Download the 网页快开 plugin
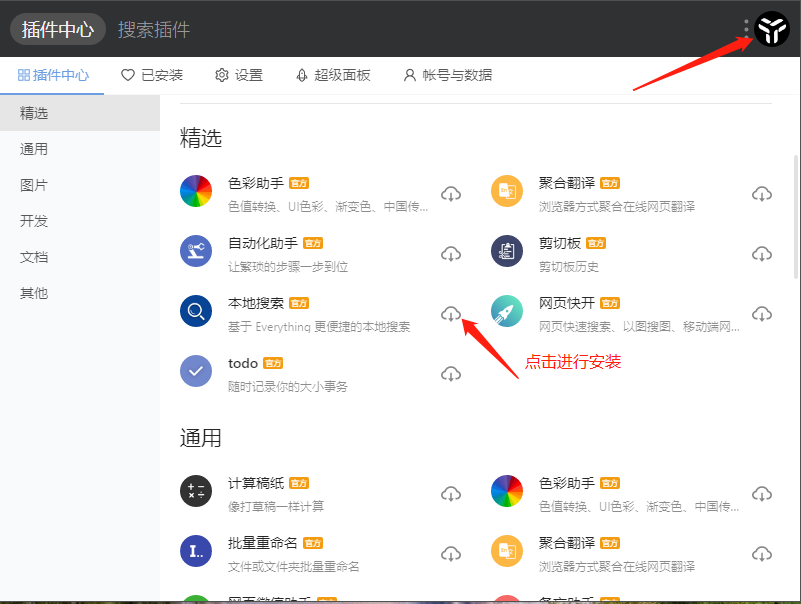The image size is (801, 604). 762,314
